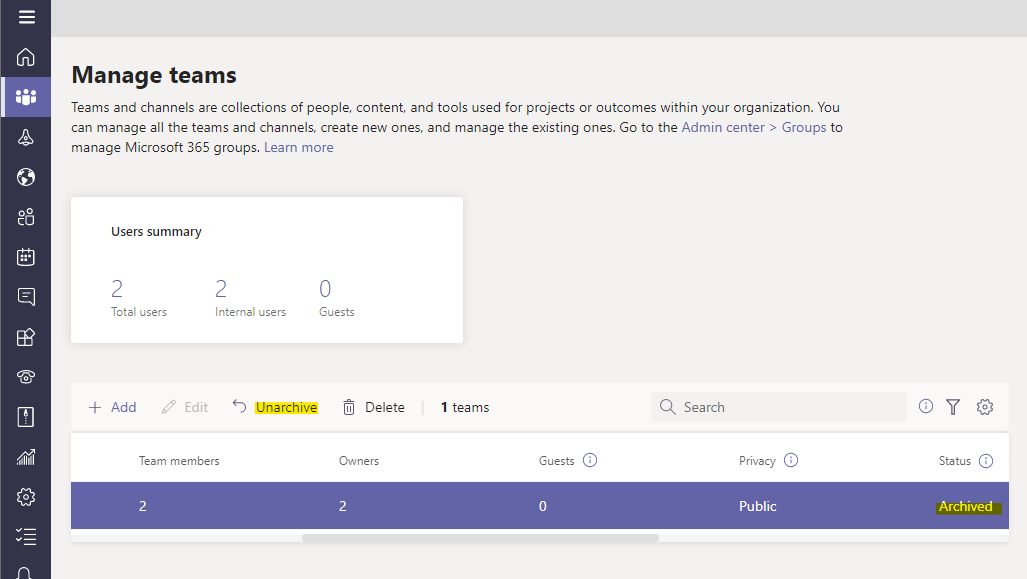Go to the Home dashboard icon
Image resolution: width=1027 pixels, height=579 pixels.
click(x=26, y=57)
